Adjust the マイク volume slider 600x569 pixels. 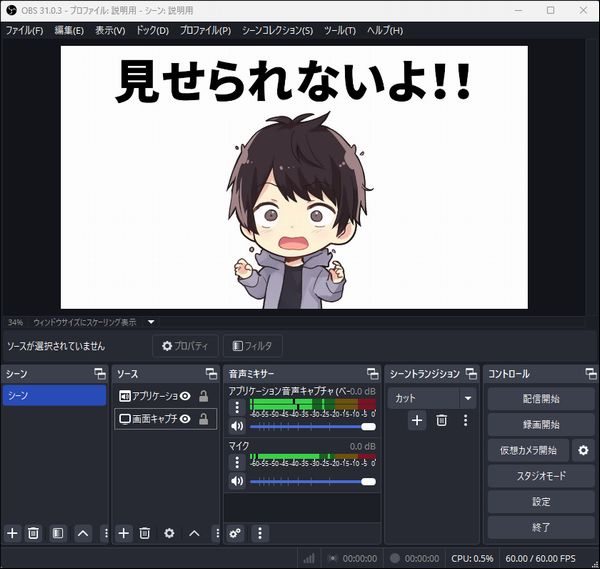tap(313, 481)
